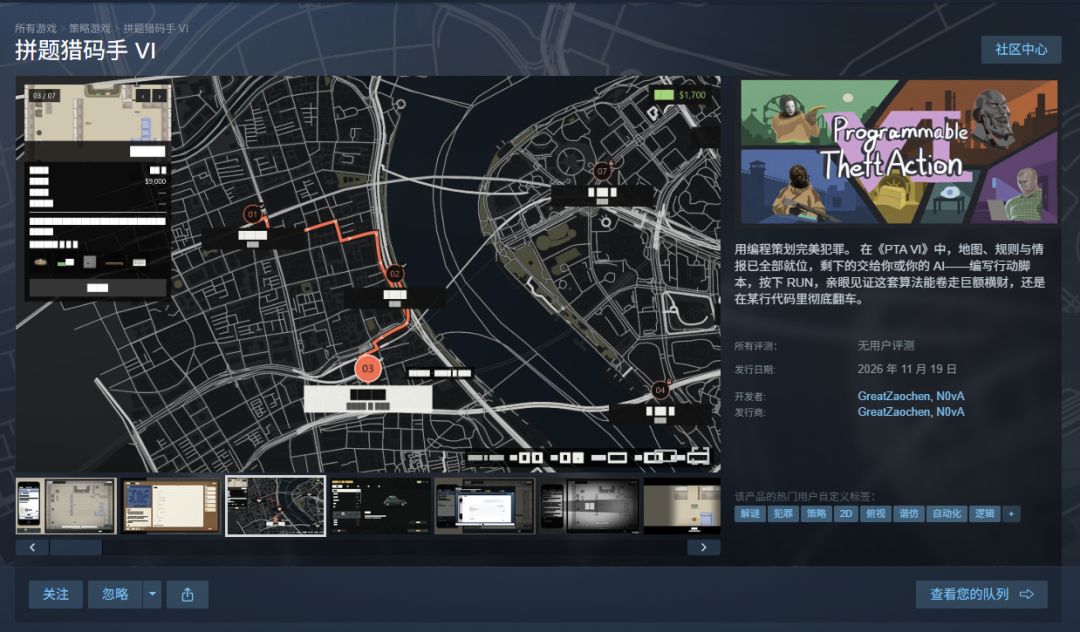Open 查看您的队列 queue button
Image resolution: width=1080 pixels, height=632 pixels.
point(982,595)
